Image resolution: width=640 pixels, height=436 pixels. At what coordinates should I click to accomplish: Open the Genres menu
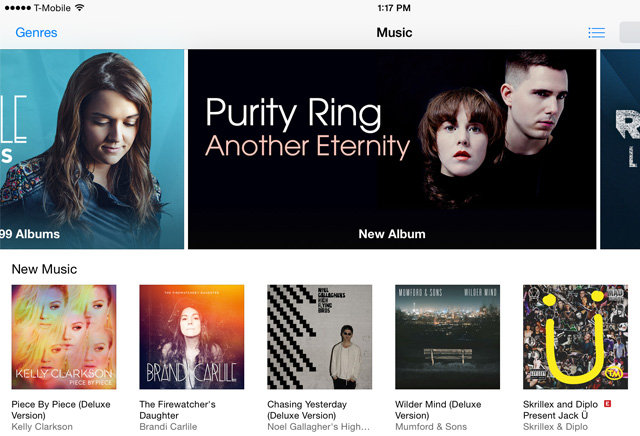point(36,33)
